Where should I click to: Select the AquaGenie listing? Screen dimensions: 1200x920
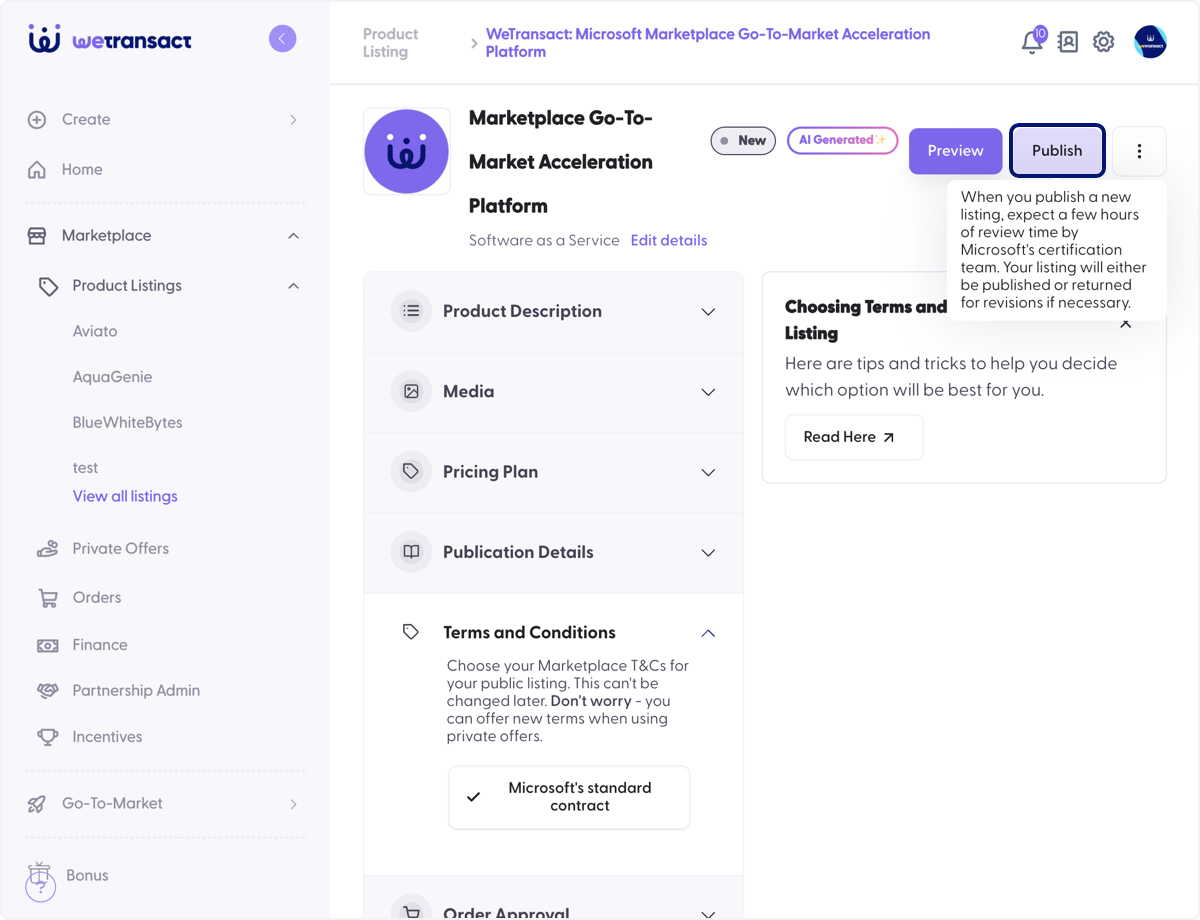pyautogui.click(x=113, y=377)
